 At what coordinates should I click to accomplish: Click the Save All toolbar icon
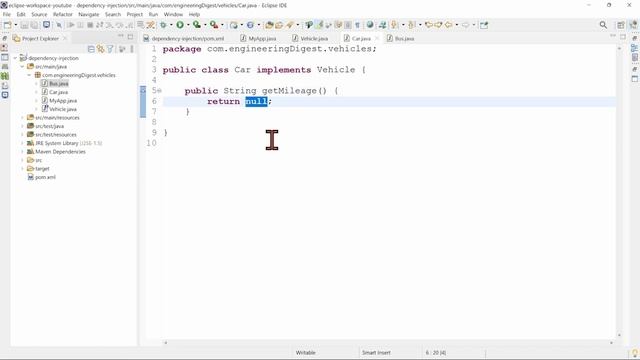point(34,25)
